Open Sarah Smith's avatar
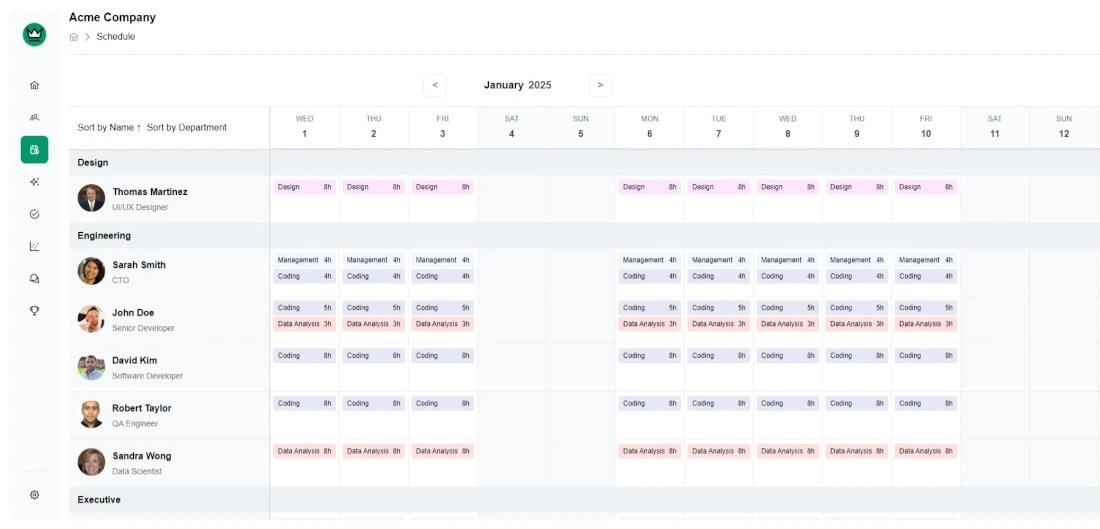 (91, 271)
